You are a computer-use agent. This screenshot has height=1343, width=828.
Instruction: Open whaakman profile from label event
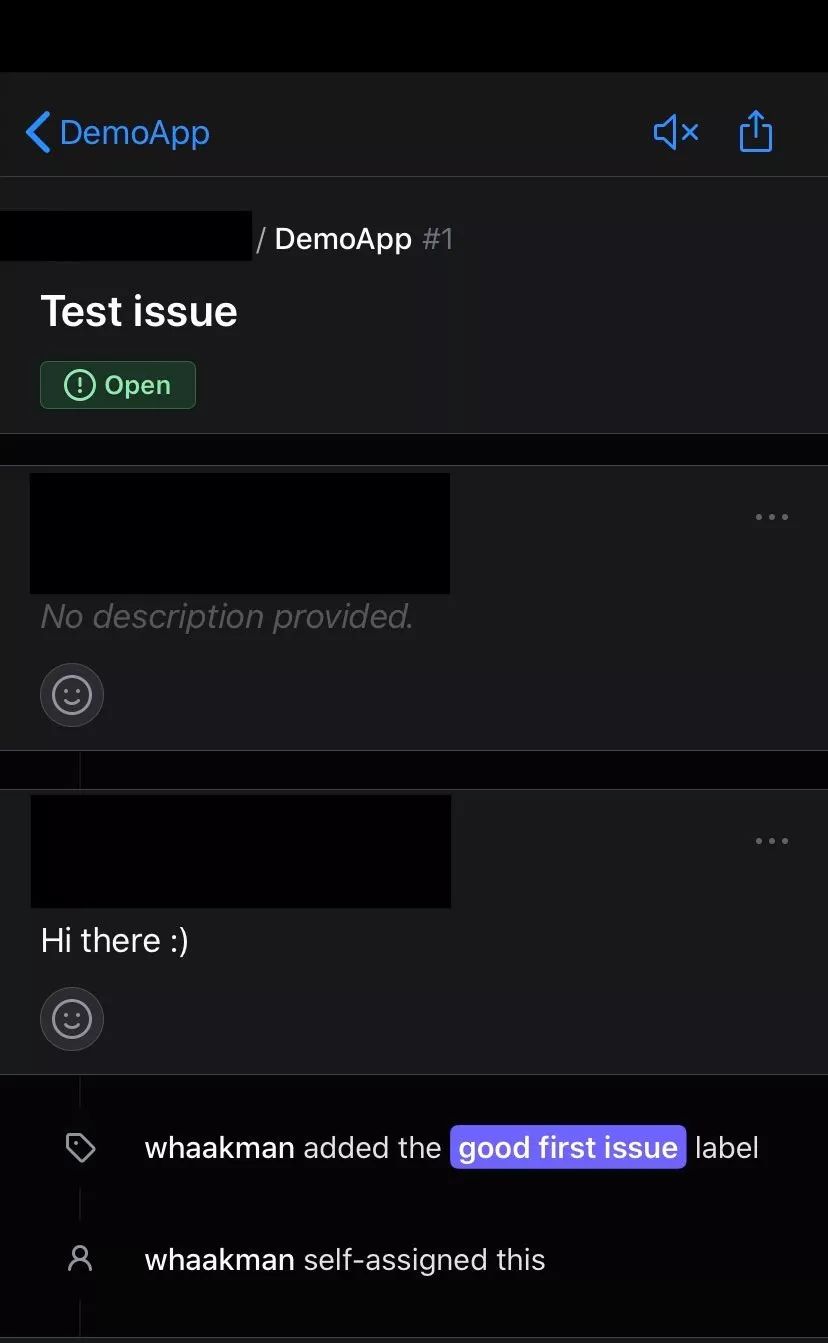pyautogui.click(x=220, y=1147)
